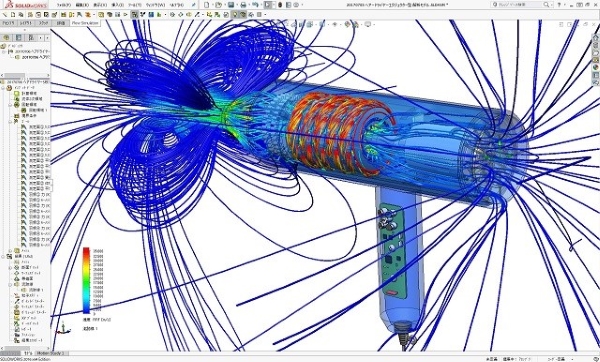
Task: Click the velocity color legend bar
Action: (x=86, y=280)
